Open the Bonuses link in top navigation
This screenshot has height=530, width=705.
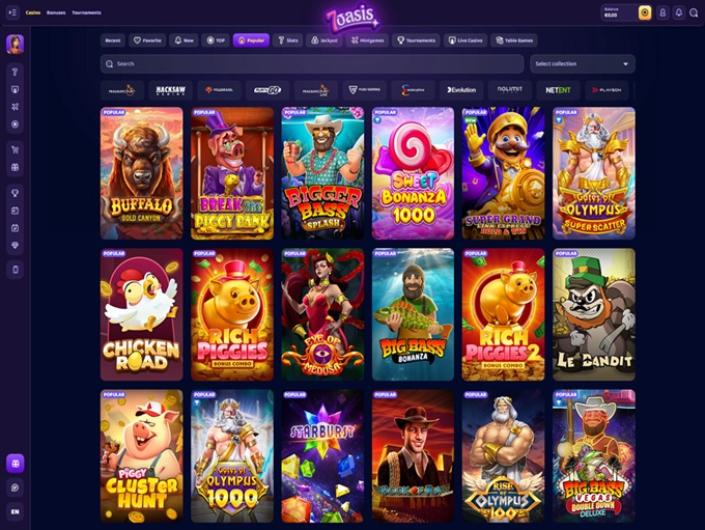click(x=56, y=13)
